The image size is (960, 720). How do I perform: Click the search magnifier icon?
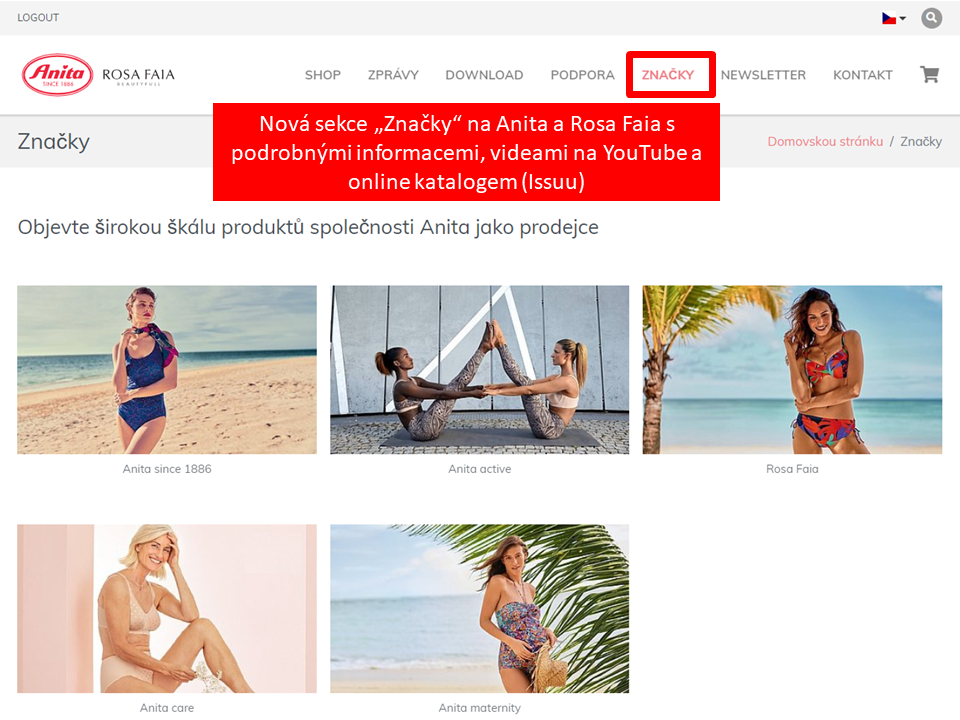931,18
